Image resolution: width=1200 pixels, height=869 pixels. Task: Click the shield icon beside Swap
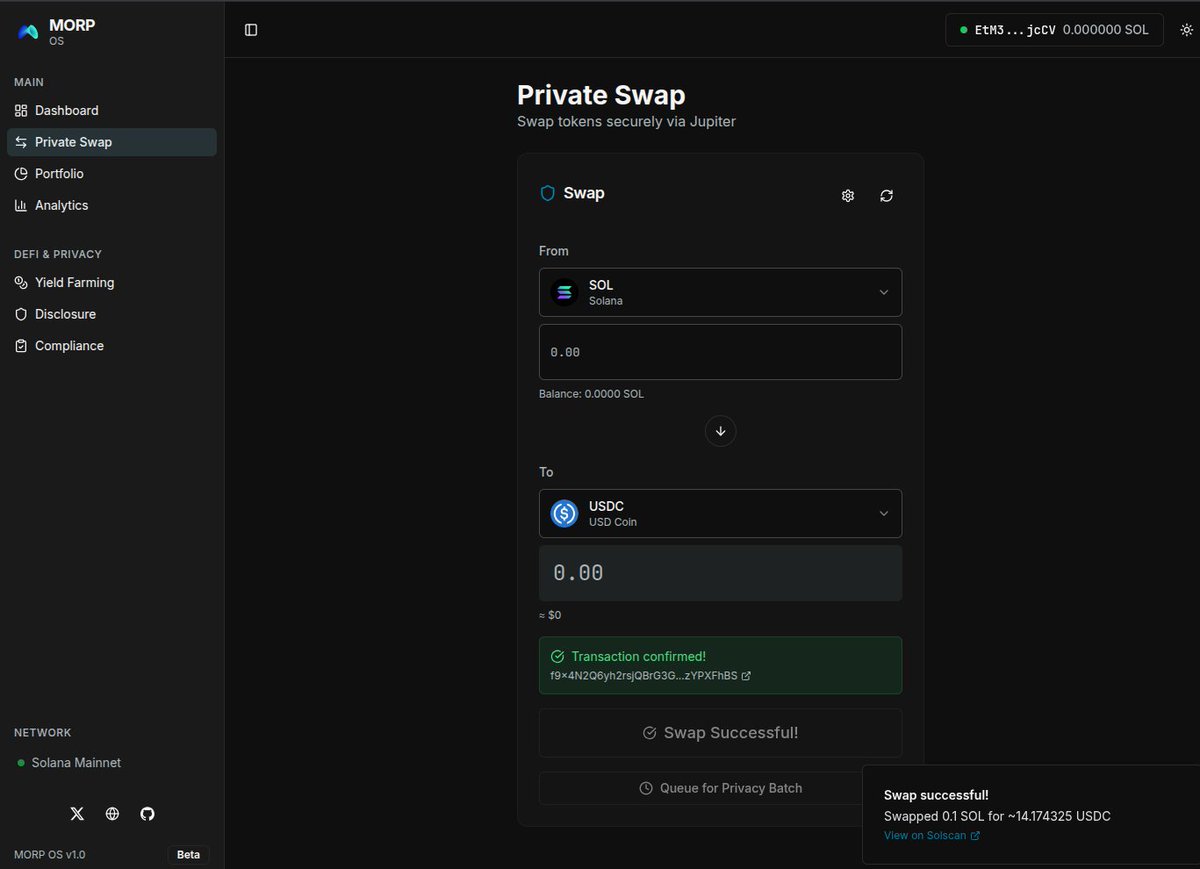tap(547, 193)
